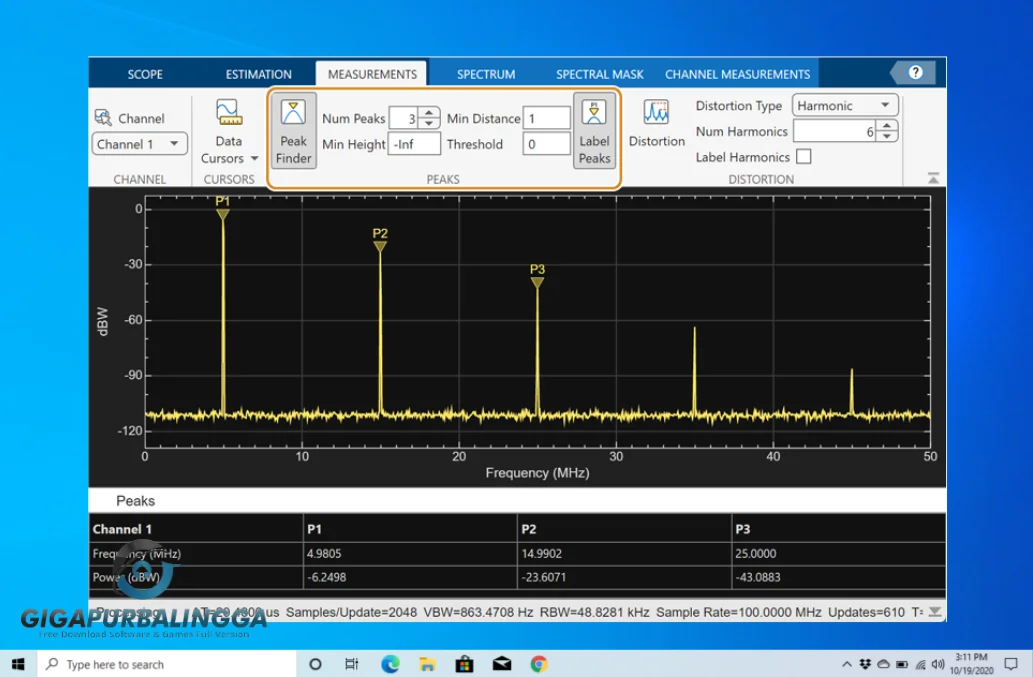The image size is (1033, 677).
Task: Click the Min Height input field
Action: point(415,144)
